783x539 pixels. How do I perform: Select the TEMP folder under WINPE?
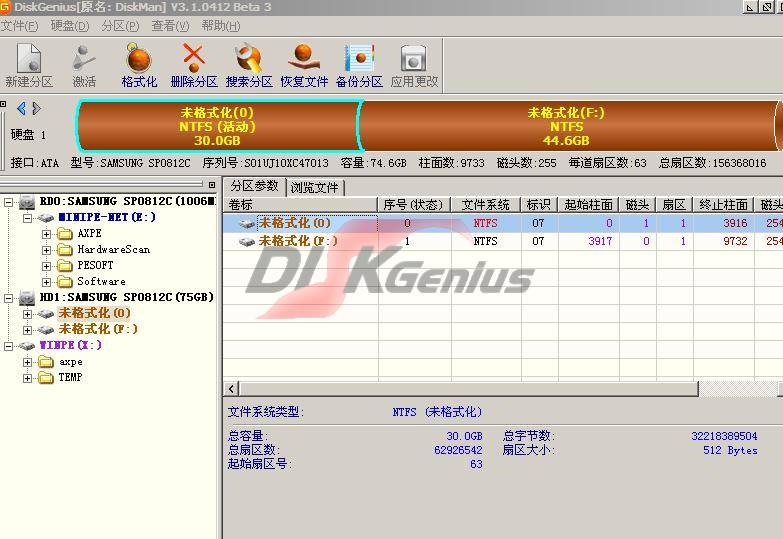pos(70,377)
